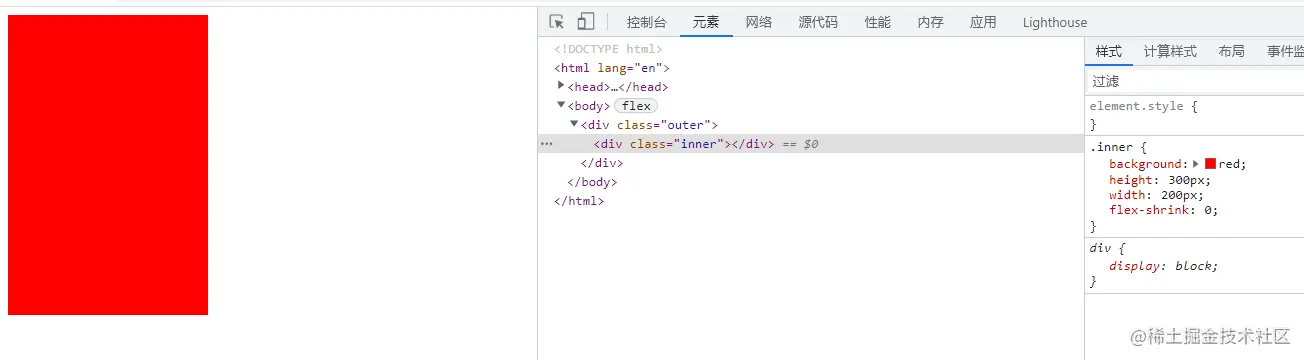The image size is (1304, 360).
Task: Open the 事件监 subtab
Action: point(1285,52)
